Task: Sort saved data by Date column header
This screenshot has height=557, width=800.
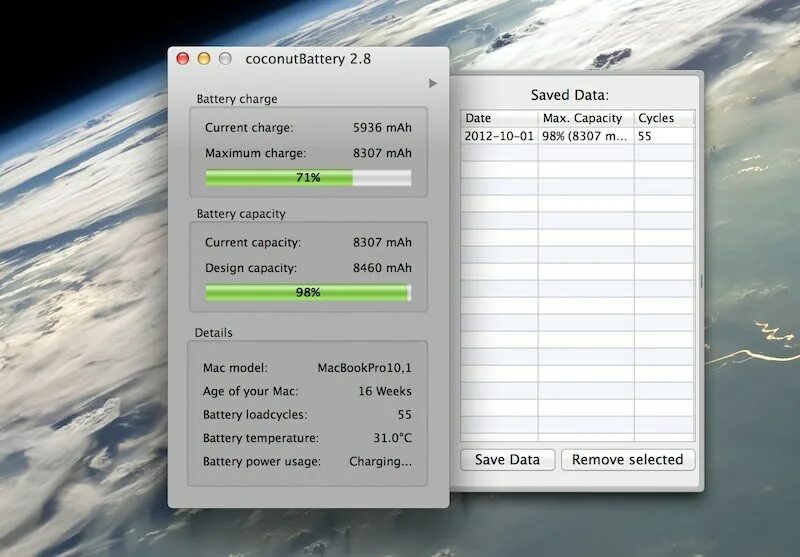Action: tap(499, 118)
